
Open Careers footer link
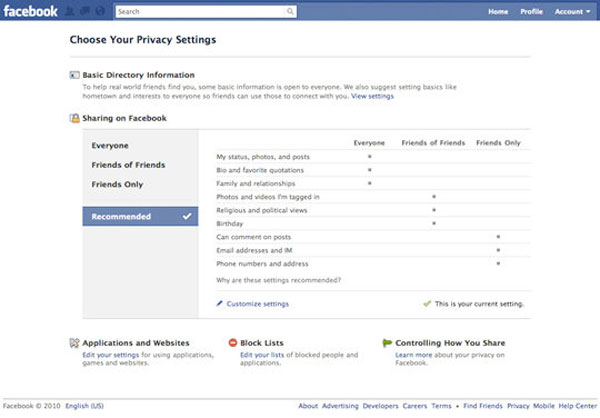coord(415,406)
